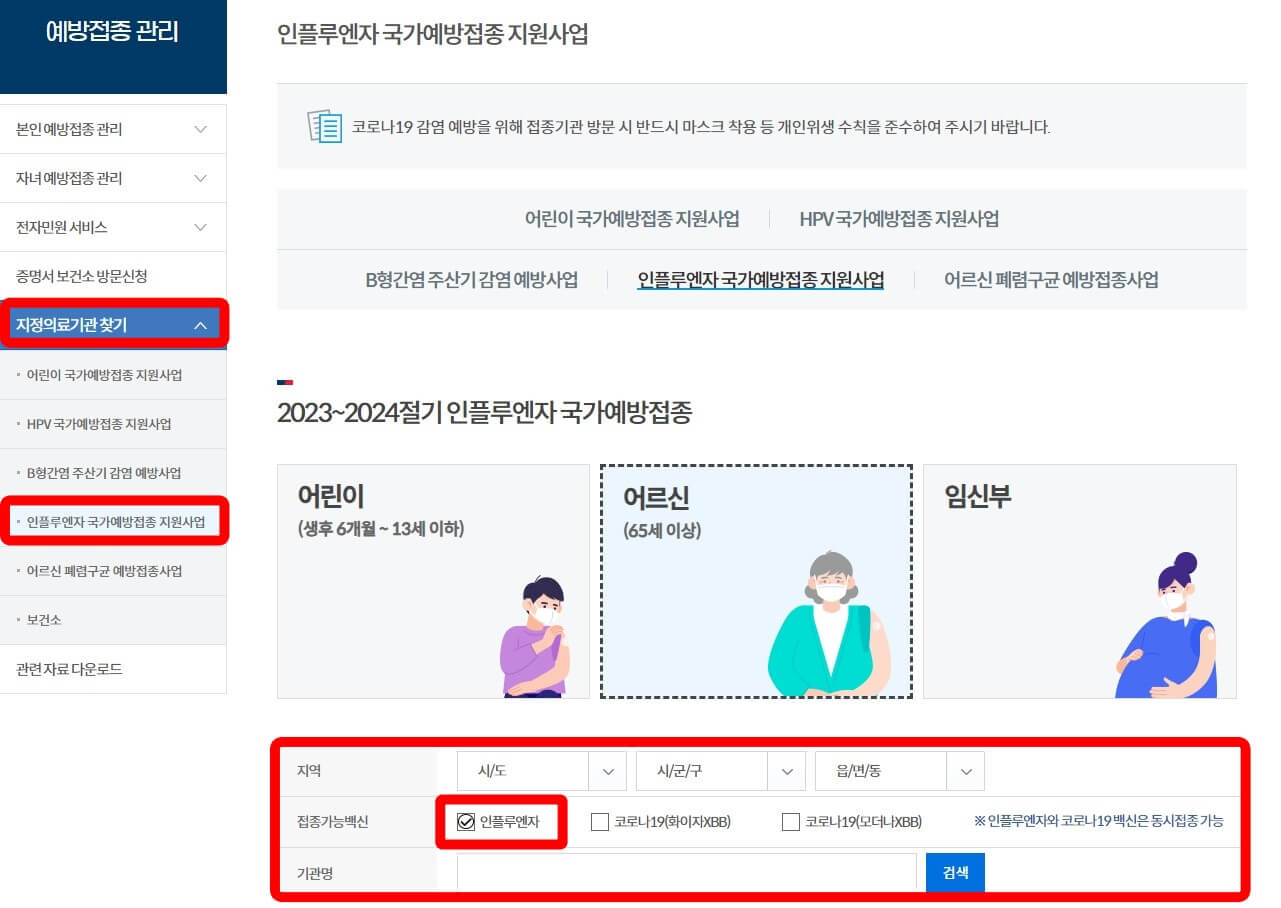Open the 시/도 region dropdown
The image size is (1281, 908).
pos(541,771)
